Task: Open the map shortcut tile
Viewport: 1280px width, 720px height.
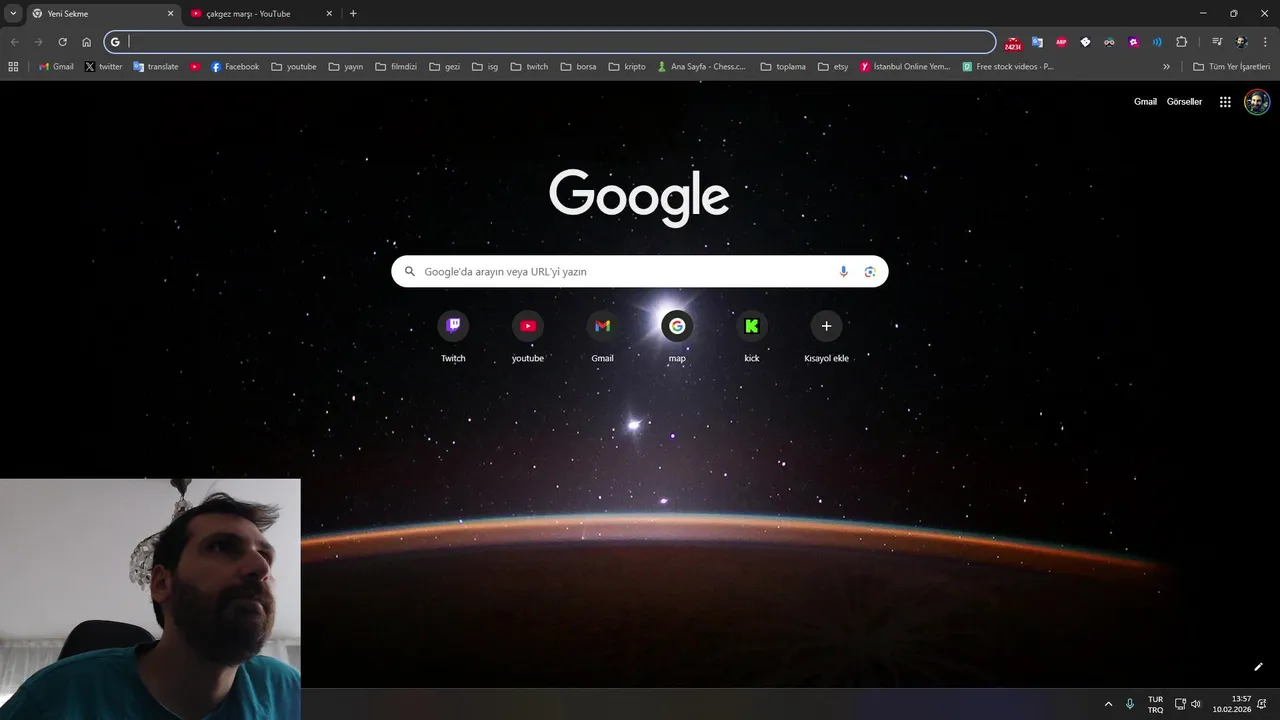Action: coord(677,337)
